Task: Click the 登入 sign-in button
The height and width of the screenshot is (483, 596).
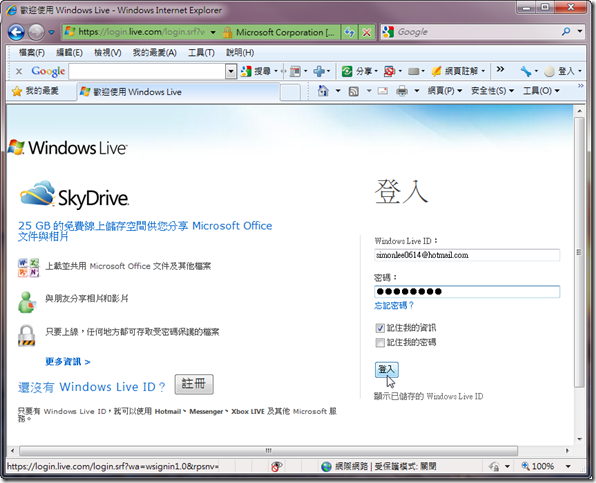Action: 387,369
